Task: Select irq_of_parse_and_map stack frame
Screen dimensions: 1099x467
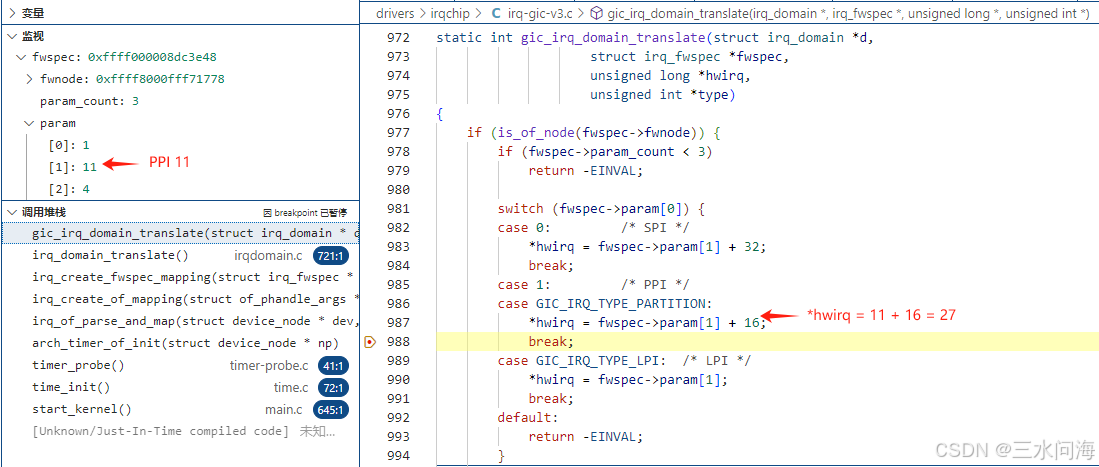Action: coord(180,321)
